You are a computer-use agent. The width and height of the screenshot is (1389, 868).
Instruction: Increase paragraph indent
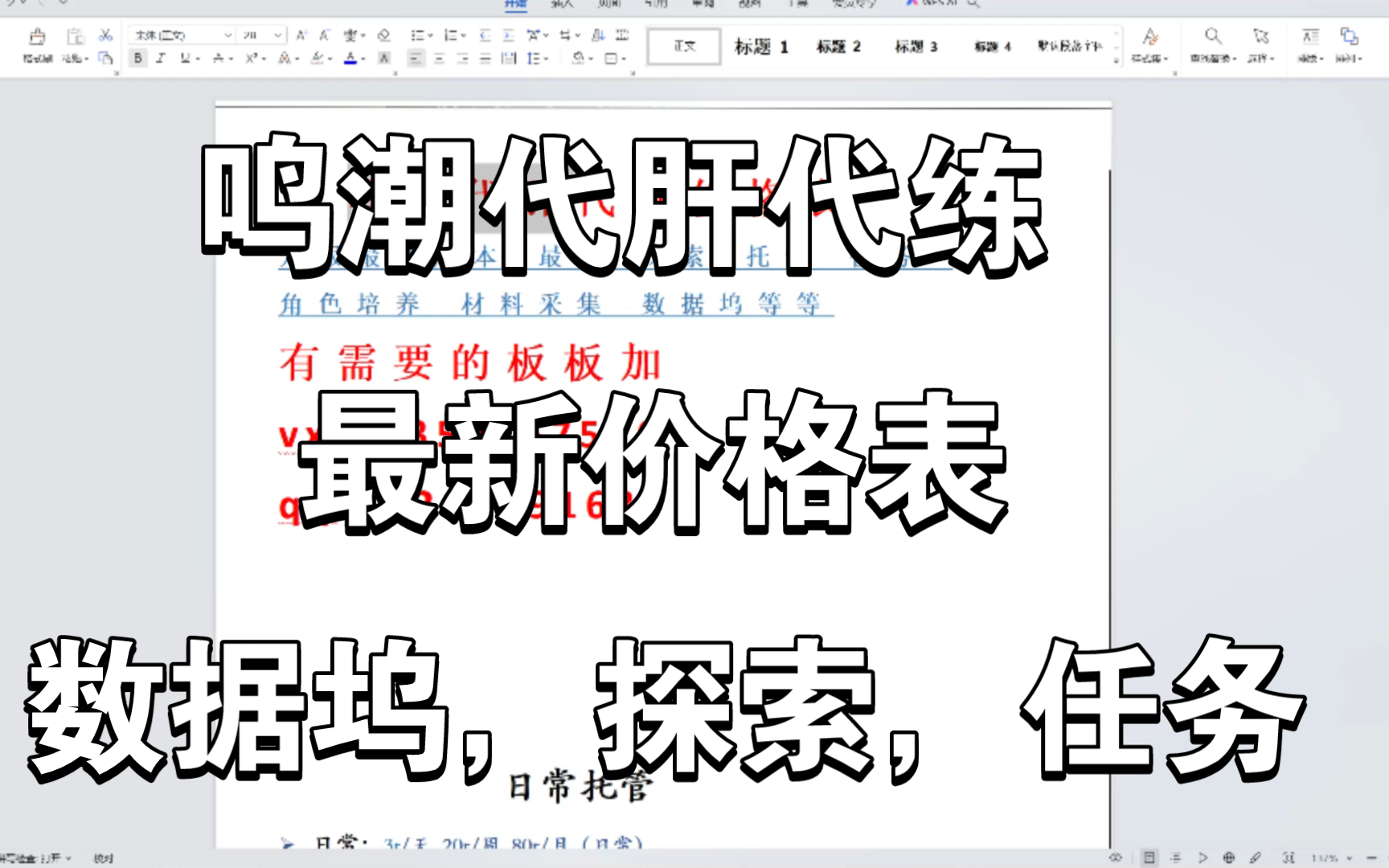tap(508, 35)
